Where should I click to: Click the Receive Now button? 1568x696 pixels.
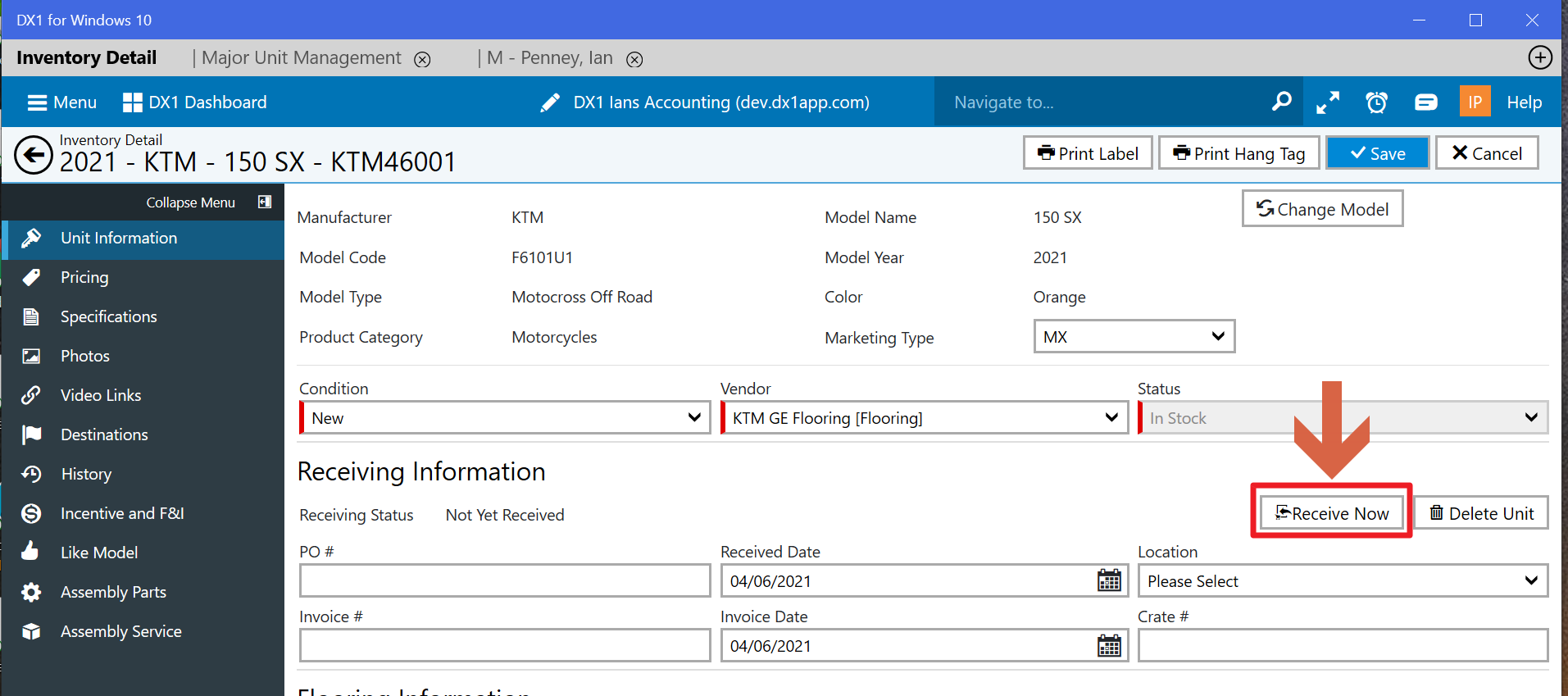pos(1332,512)
